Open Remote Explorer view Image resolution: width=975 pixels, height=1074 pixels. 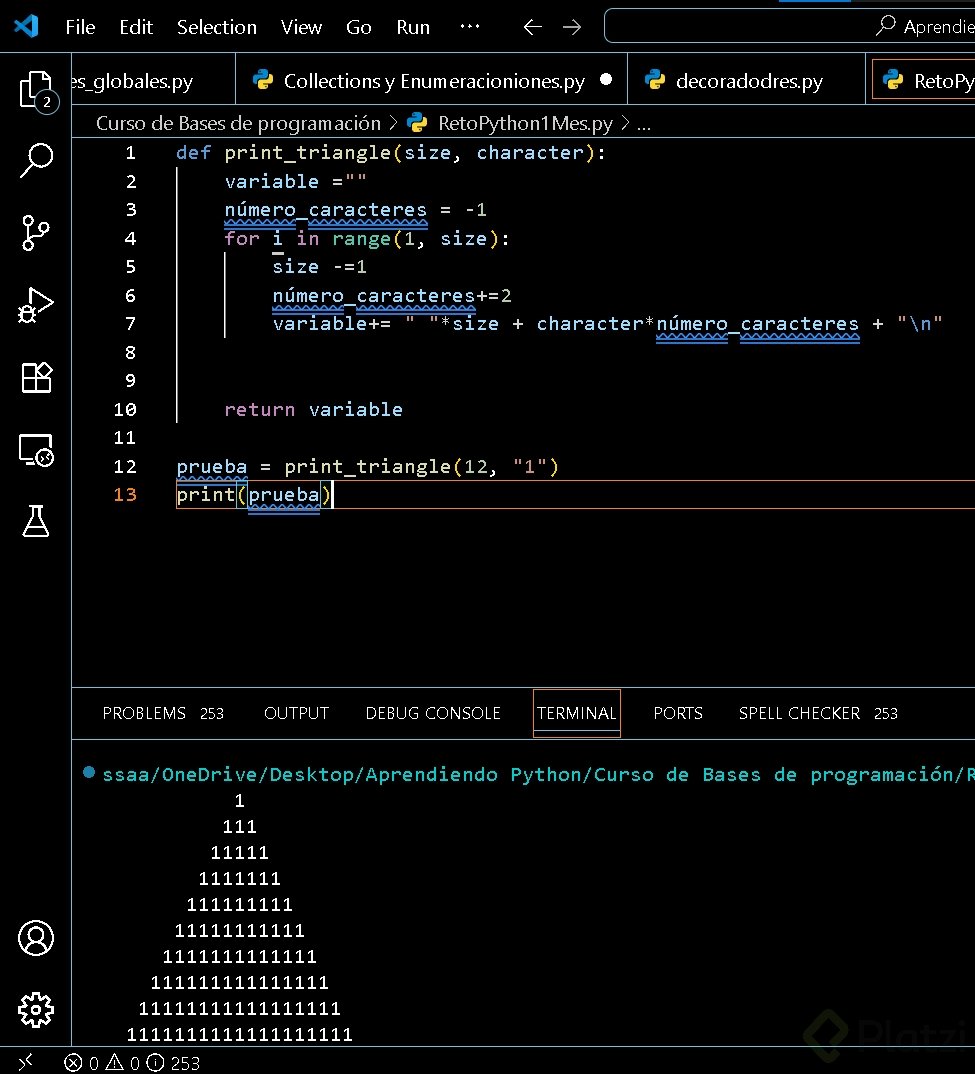pyautogui.click(x=36, y=450)
